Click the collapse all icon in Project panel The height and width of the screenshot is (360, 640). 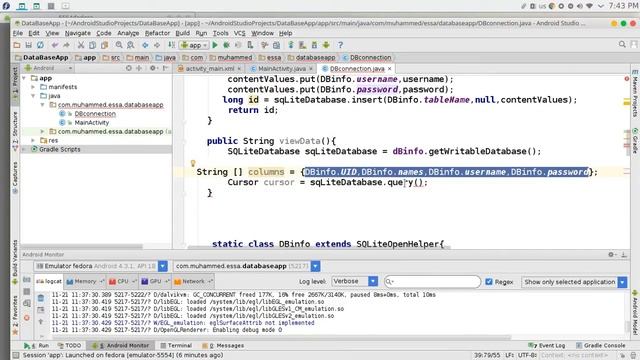click(x=139, y=68)
